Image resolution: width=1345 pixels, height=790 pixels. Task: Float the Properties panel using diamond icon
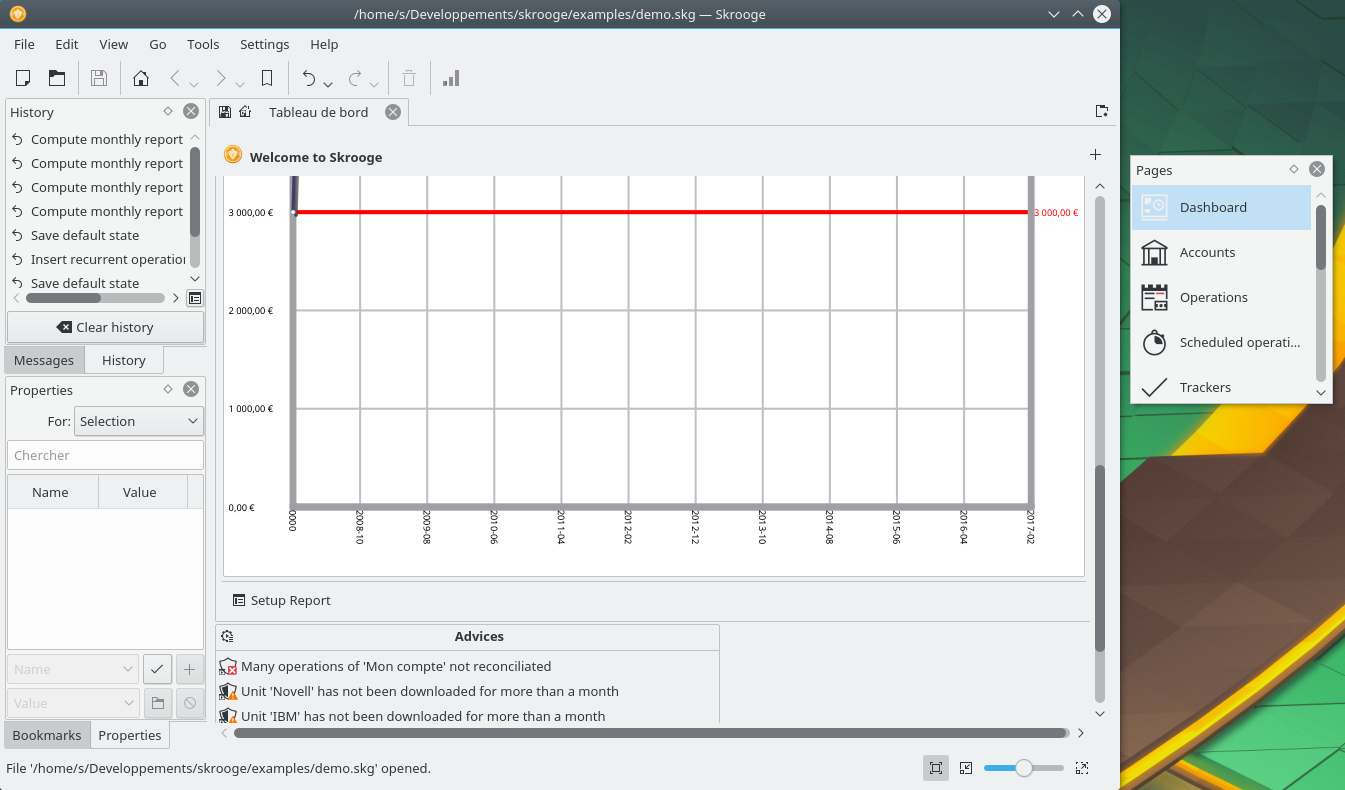(169, 389)
